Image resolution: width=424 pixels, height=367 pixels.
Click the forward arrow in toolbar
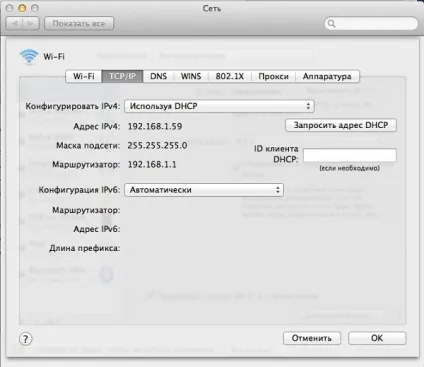pyautogui.click(x=31, y=24)
